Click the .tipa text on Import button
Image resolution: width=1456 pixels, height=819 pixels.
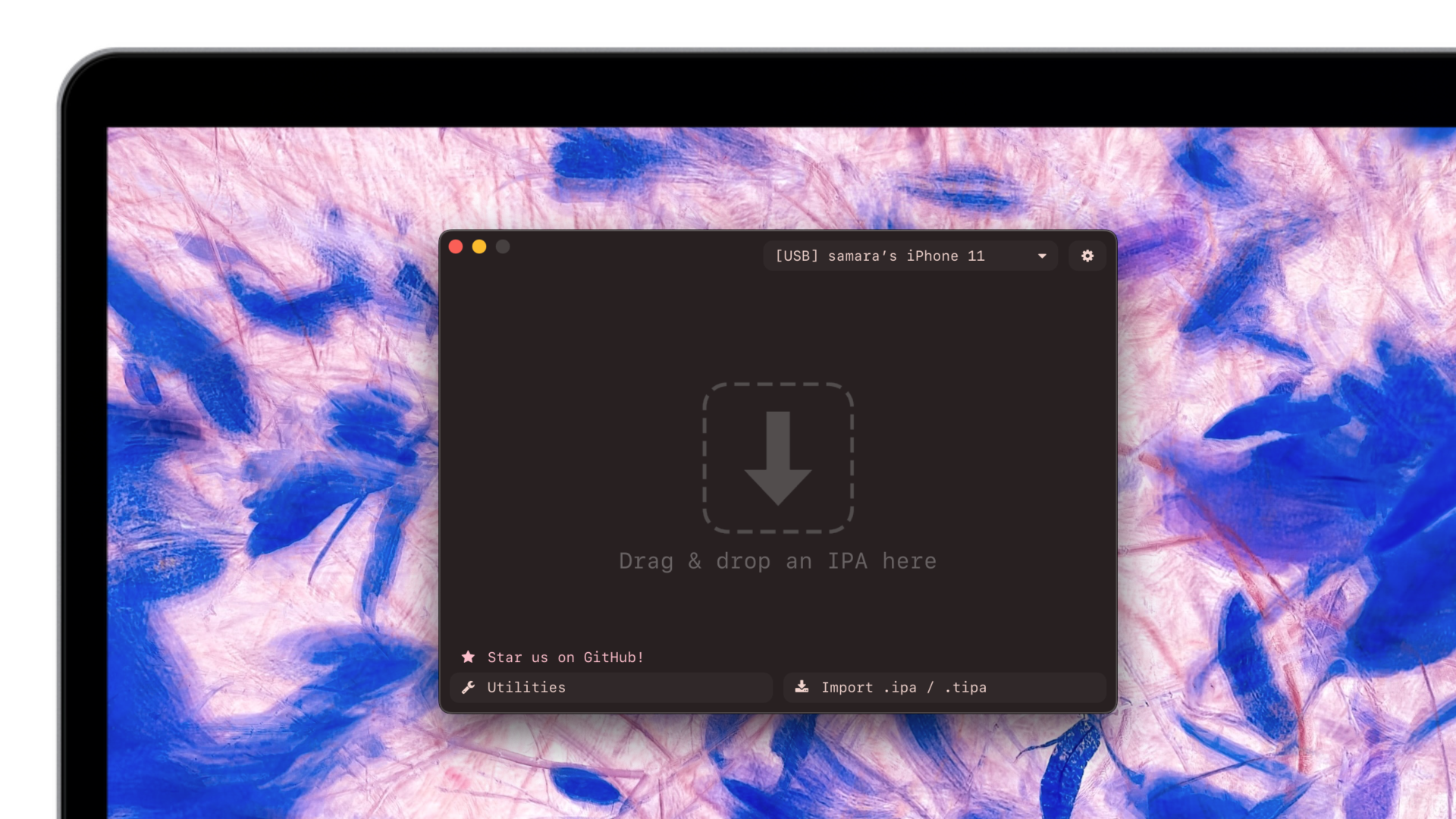tap(965, 687)
